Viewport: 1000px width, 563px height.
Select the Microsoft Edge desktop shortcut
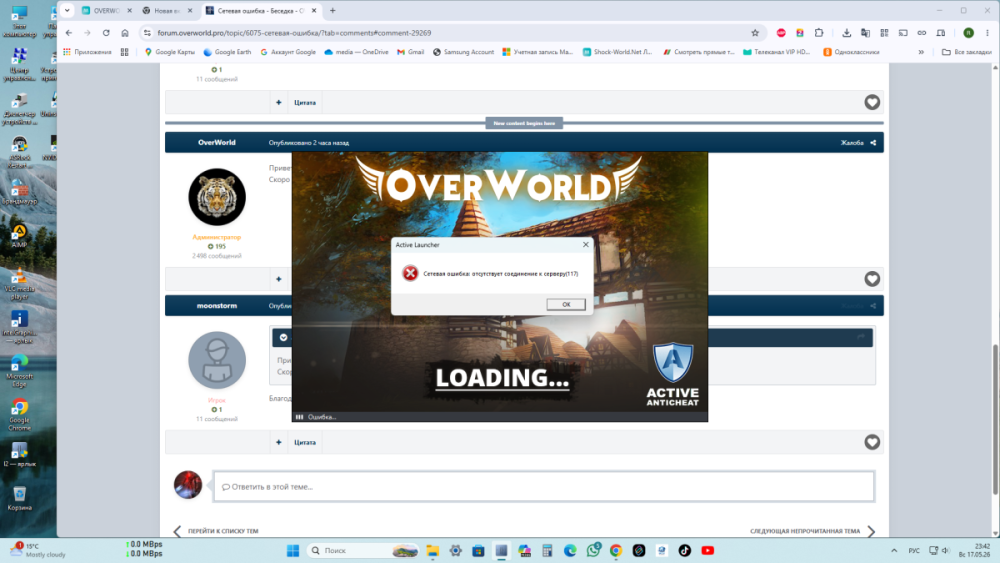(x=19, y=371)
